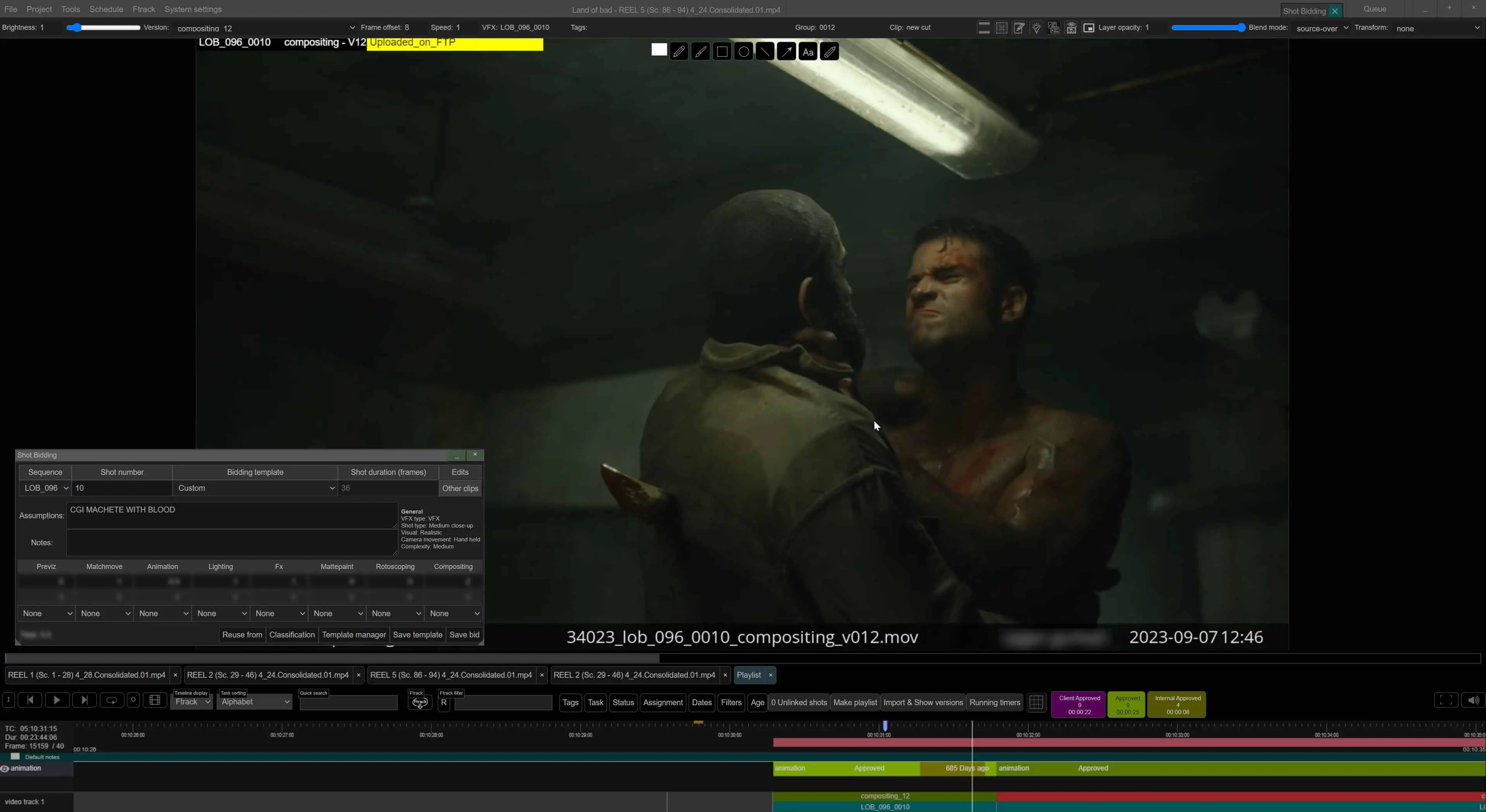Screen dimensions: 1486x812
Task: Select the pencil annotation tool
Action: coord(679,52)
